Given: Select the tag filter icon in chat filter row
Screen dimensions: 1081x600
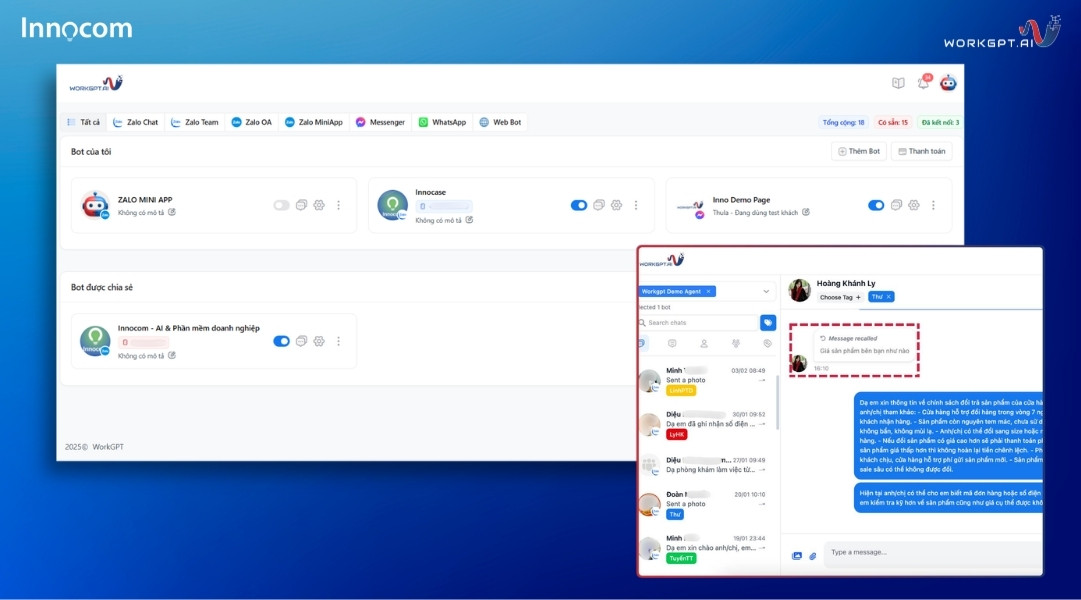Looking at the screenshot, I should [767, 343].
